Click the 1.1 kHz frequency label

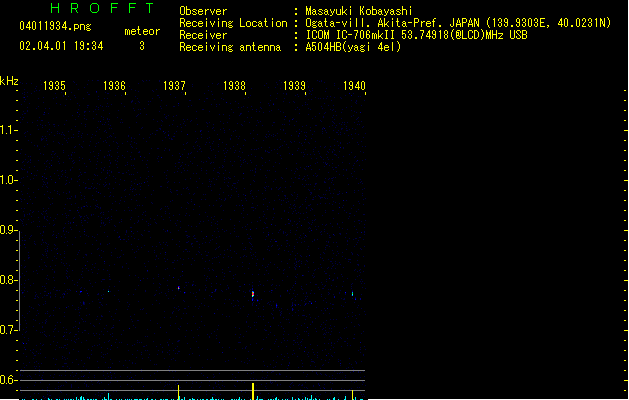pyautogui.click(x=7, y=130)
